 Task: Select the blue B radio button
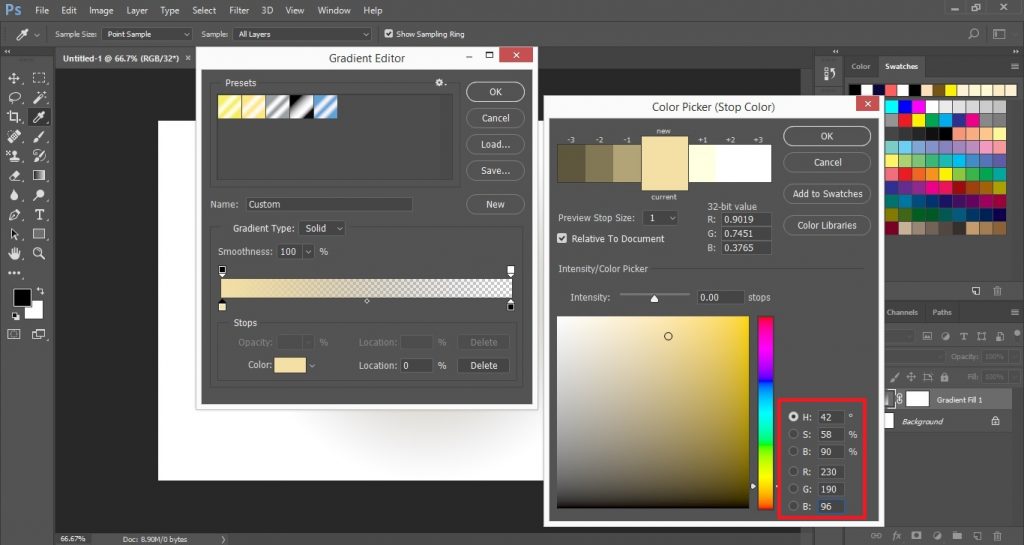click(x=793, y=506)
